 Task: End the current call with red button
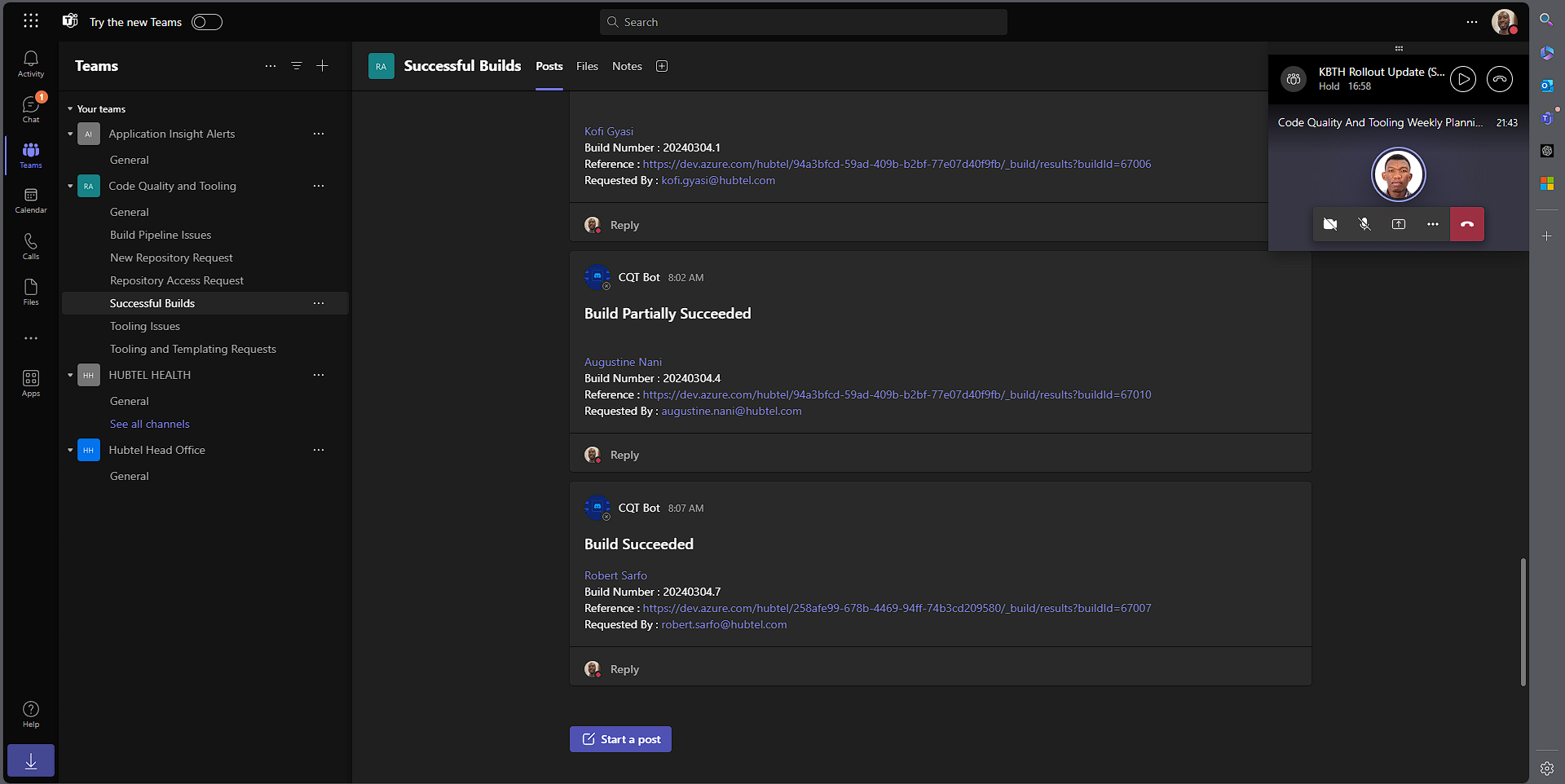point(1467,224)
